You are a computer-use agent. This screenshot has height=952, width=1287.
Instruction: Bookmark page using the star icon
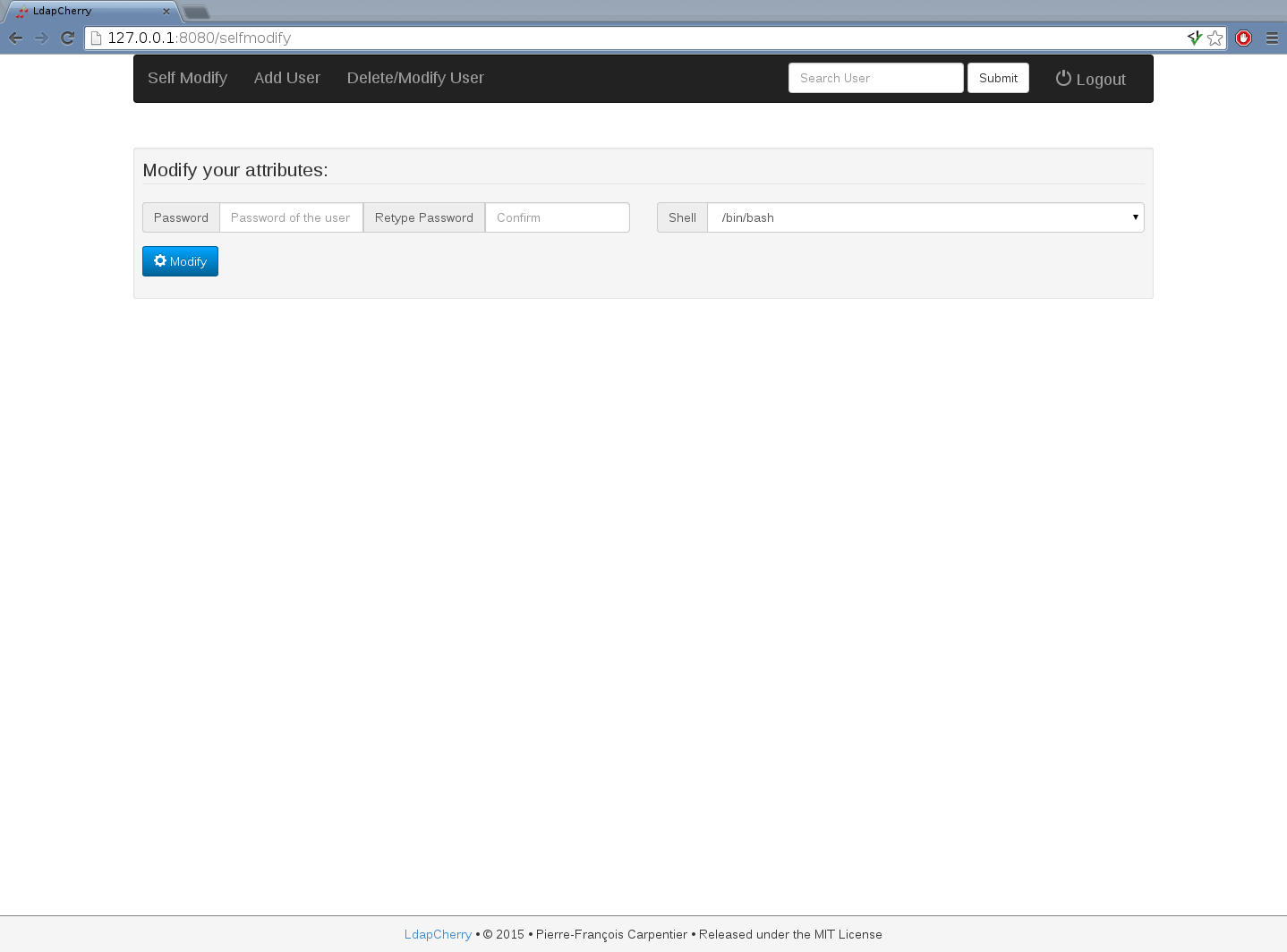[x=1215, y=38]
